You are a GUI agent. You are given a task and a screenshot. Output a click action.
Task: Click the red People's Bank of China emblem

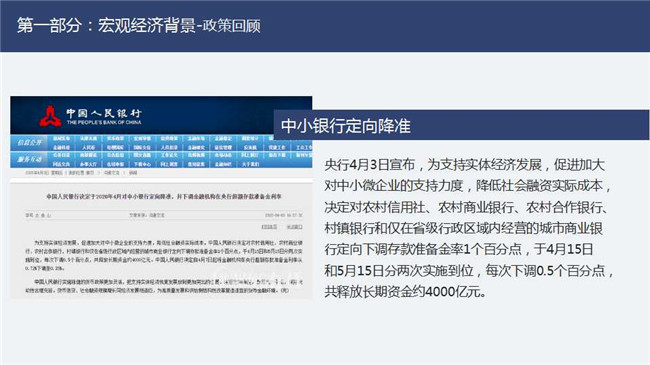(x=50, y=116)
